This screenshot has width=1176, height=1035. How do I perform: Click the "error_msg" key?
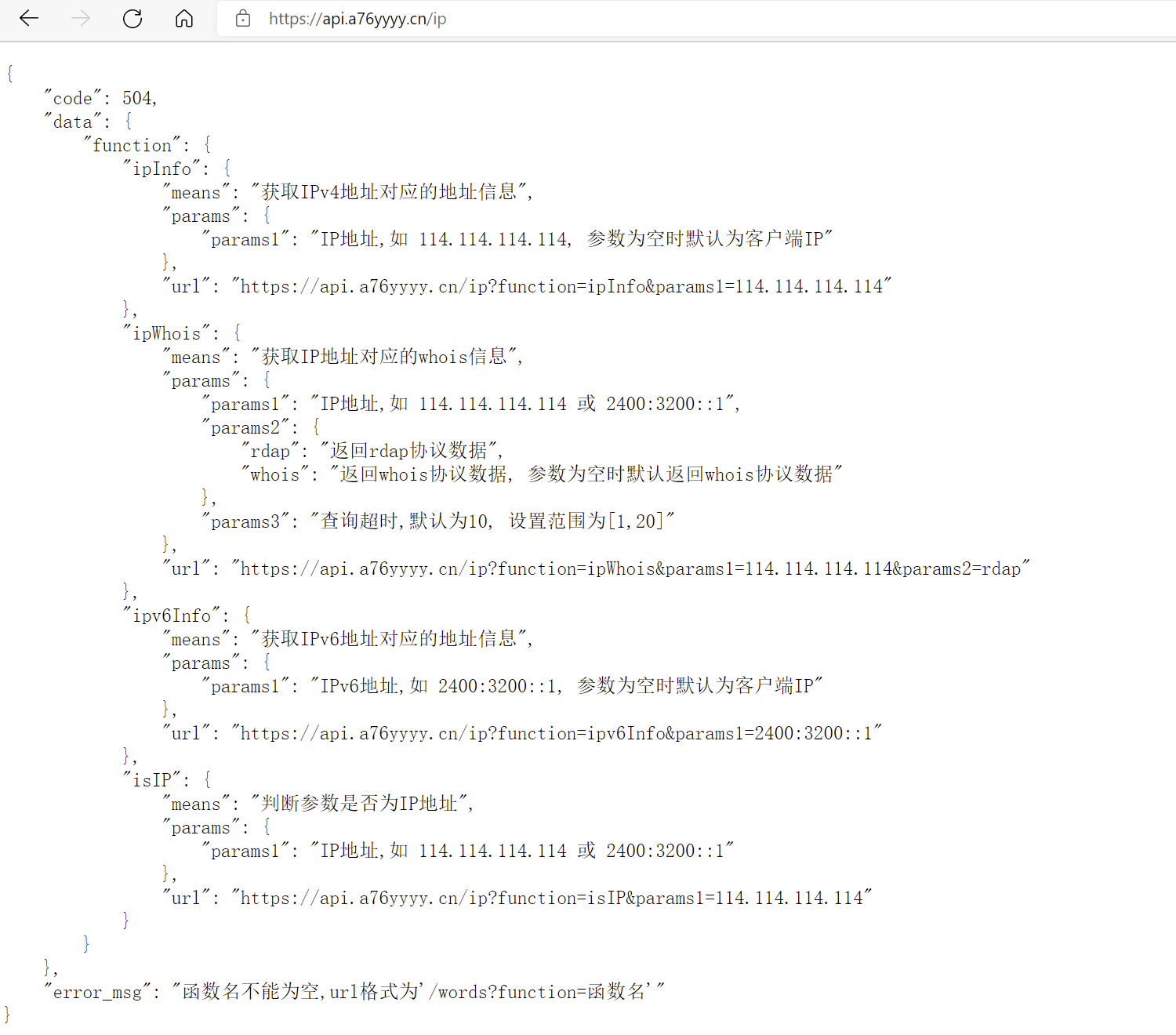pyautogui.click(x=98, y=992)
